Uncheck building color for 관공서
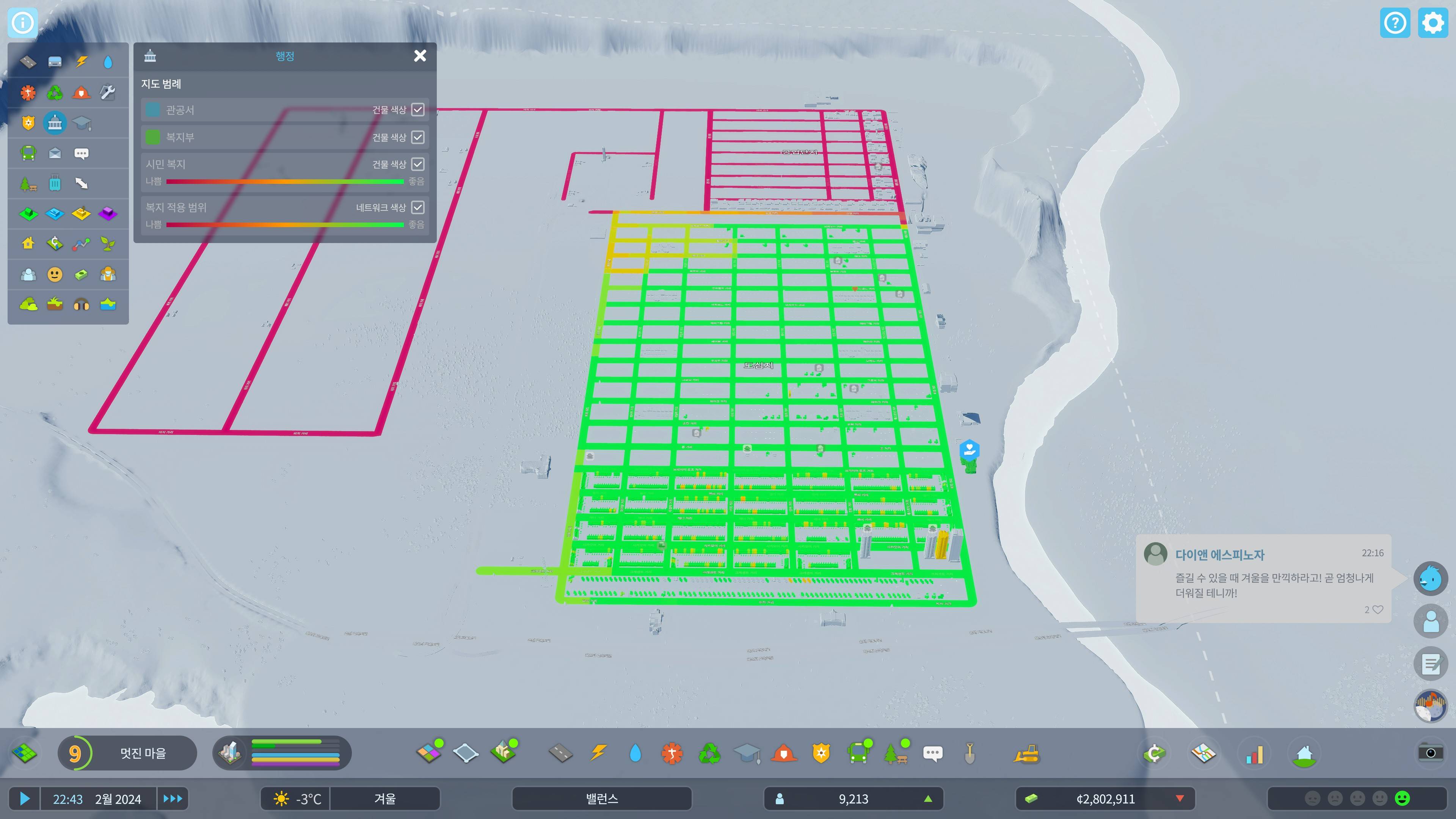Screen dimensions: 1456x819 pos(418,110)
